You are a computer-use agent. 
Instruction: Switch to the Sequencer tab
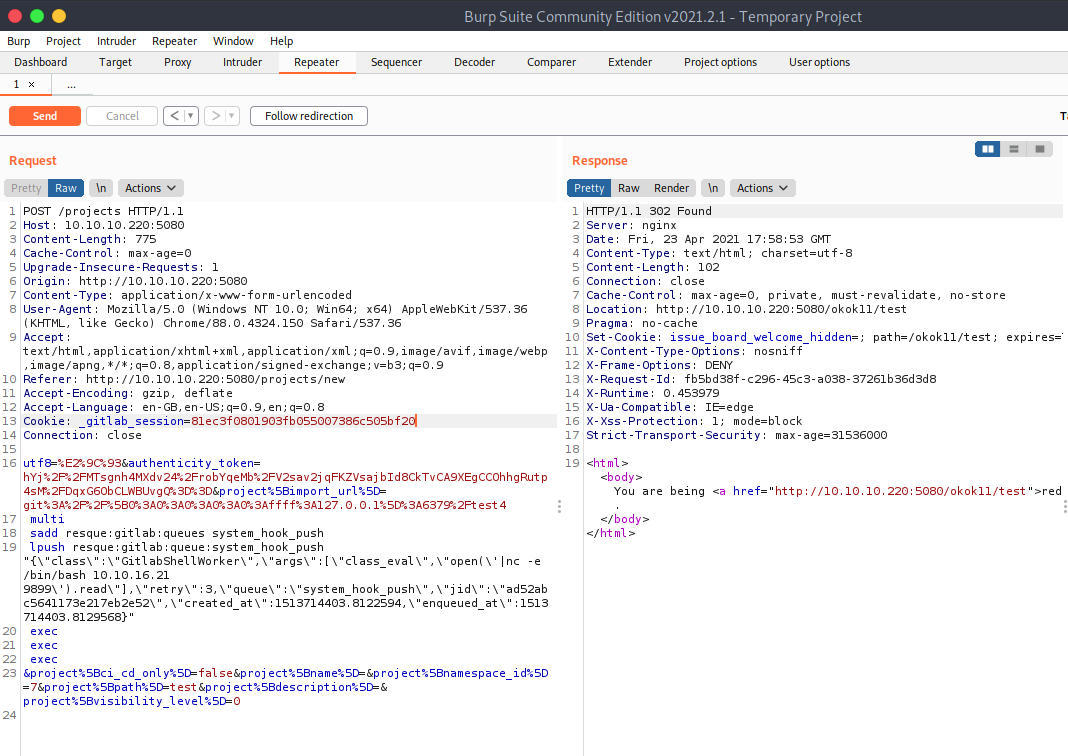pos(396,62)
